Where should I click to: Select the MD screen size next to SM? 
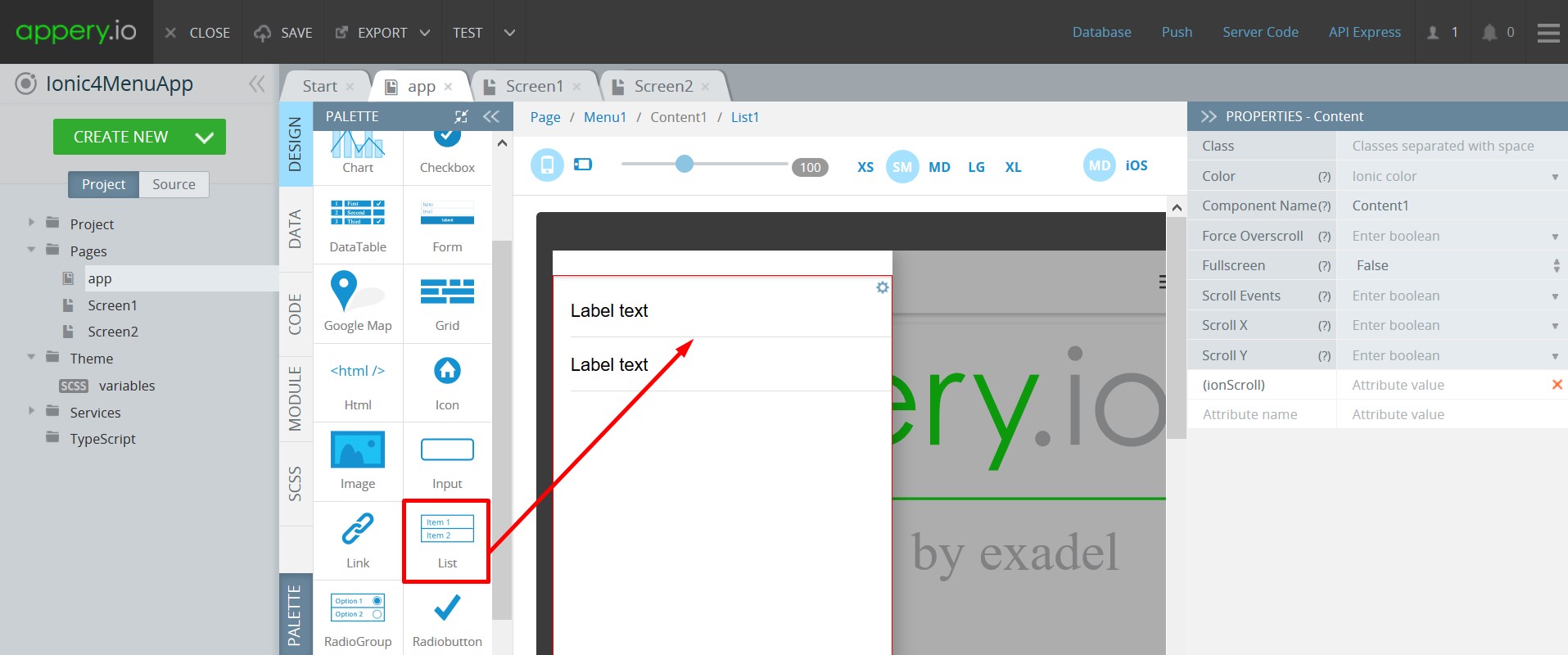pos(939,167)
